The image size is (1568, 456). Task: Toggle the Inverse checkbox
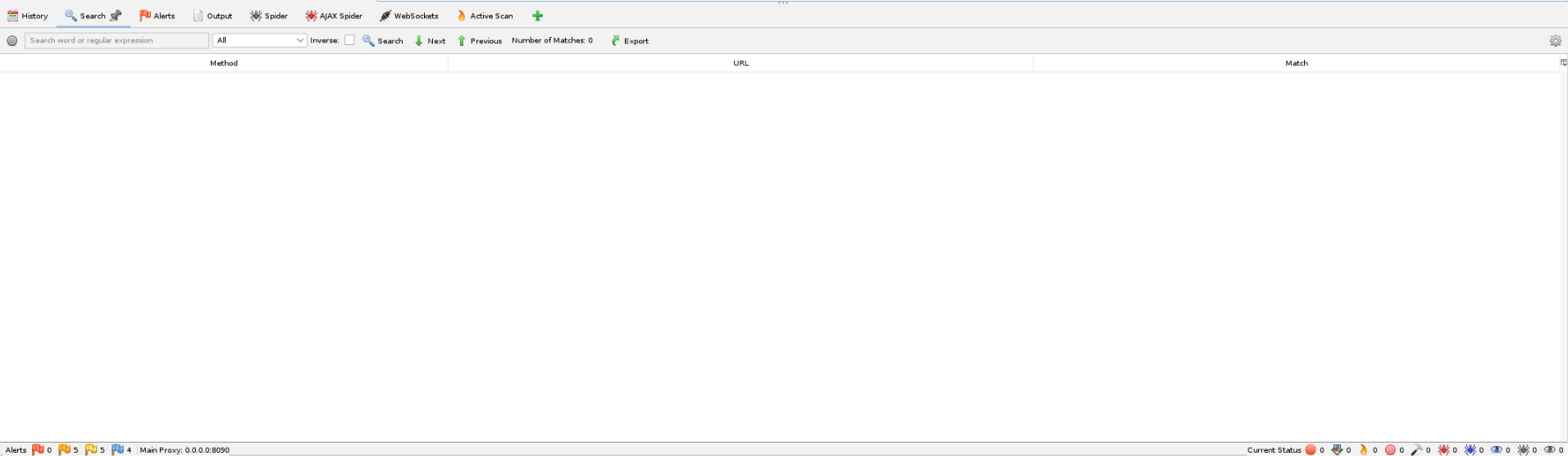pyautogui.click(x=349, y=40)
